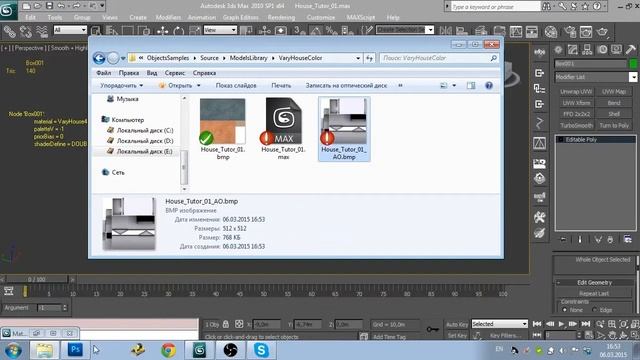The width and height of the screenshot is (640, 360).
Task: Open the Справка menu in Explorer
Action: (204, 73)
